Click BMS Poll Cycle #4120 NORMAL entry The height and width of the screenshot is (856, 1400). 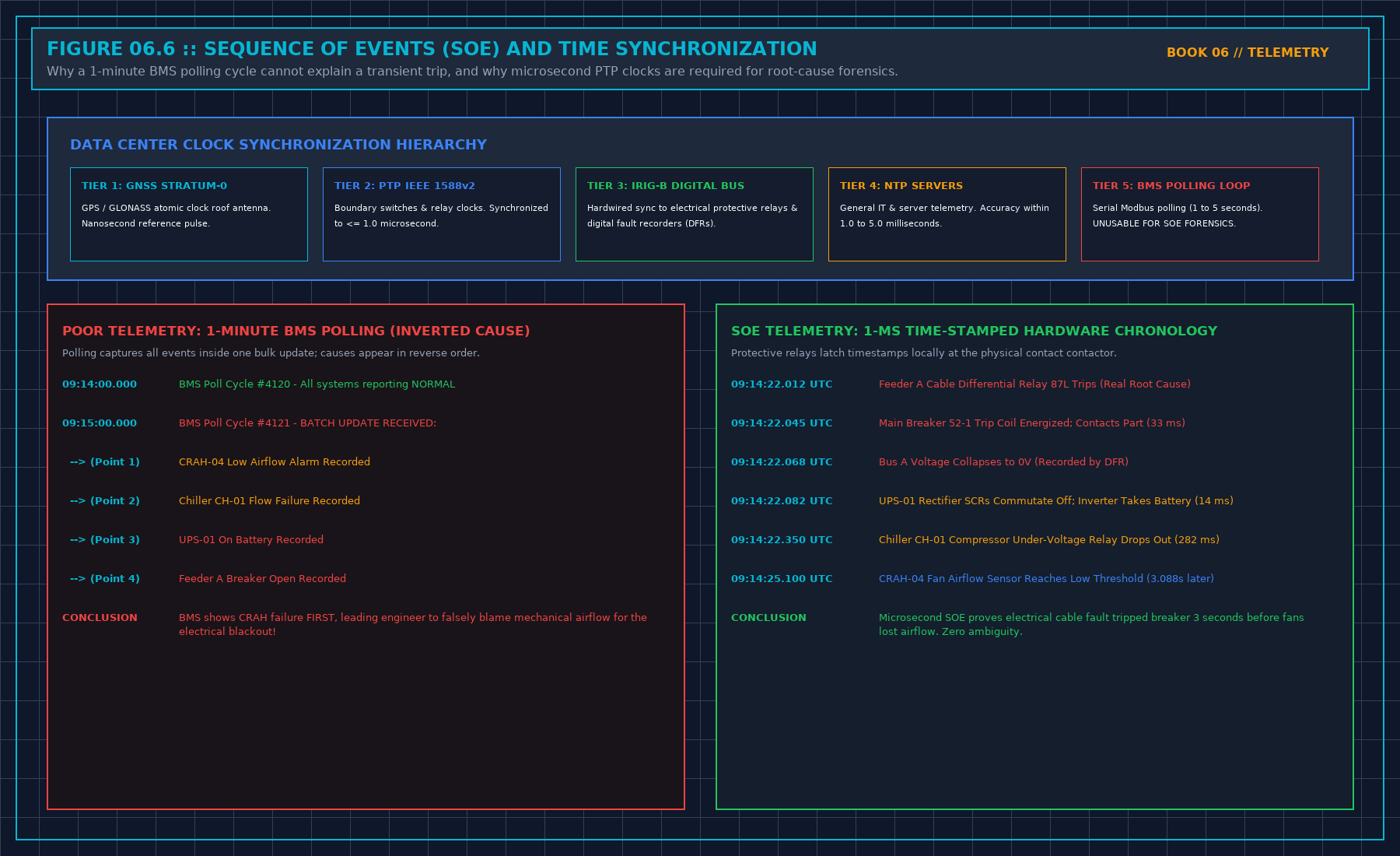[317, 384]
